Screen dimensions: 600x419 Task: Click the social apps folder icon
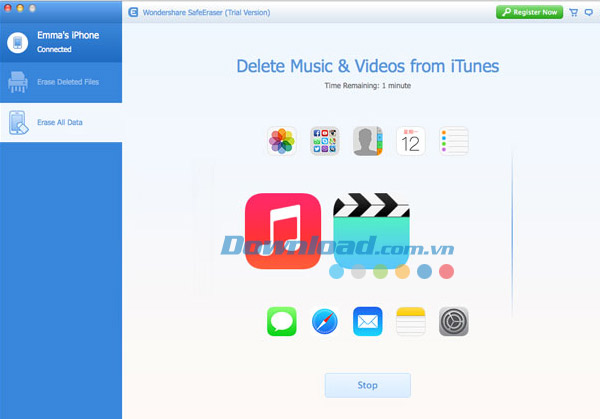[x=324, y=141]
